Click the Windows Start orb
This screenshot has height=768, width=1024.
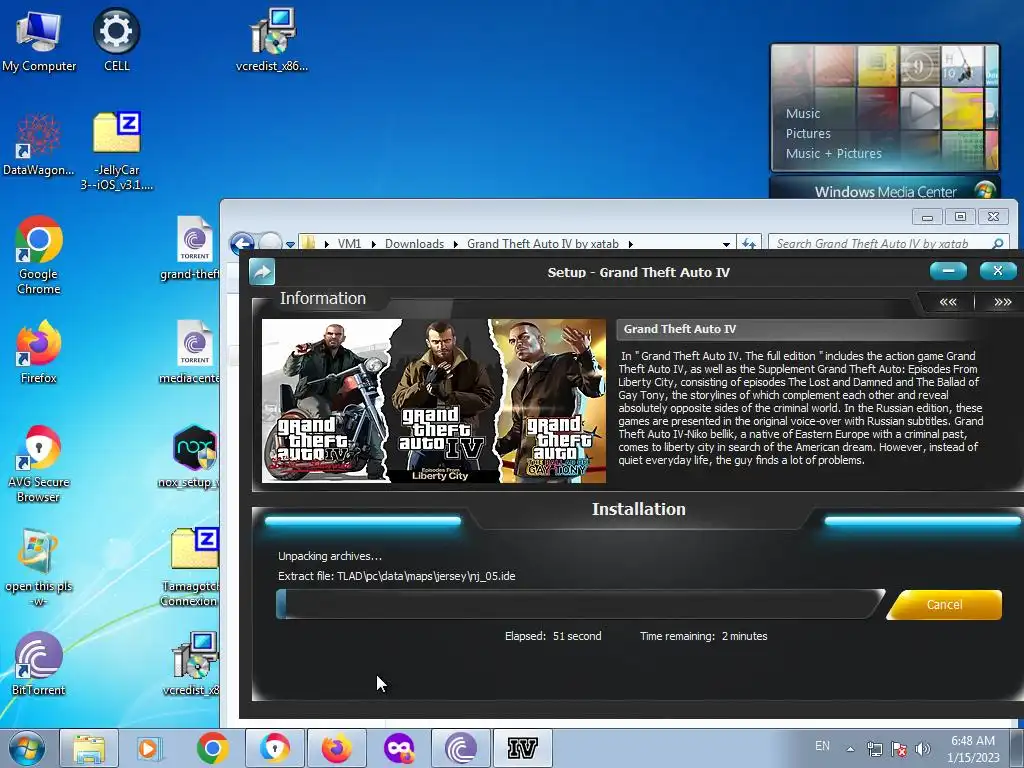click(x=27, y=748)
